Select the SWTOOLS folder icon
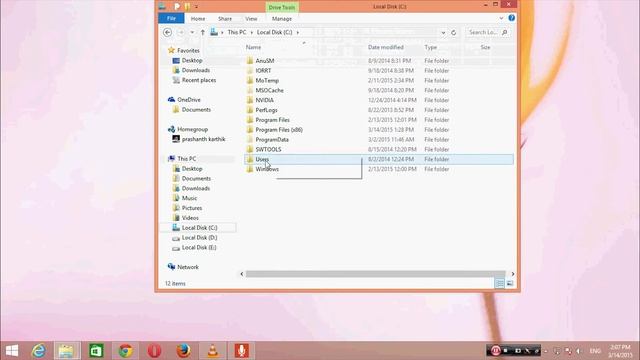 click(250, 149)
